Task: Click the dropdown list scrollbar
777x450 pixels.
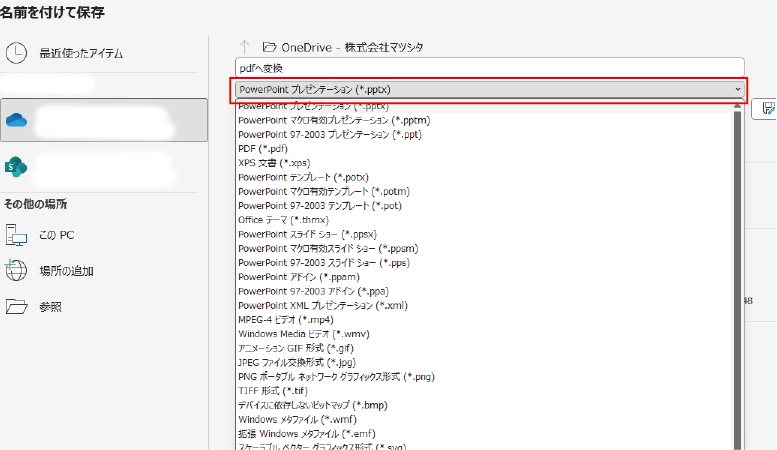Action: click(x=737, y=278)
